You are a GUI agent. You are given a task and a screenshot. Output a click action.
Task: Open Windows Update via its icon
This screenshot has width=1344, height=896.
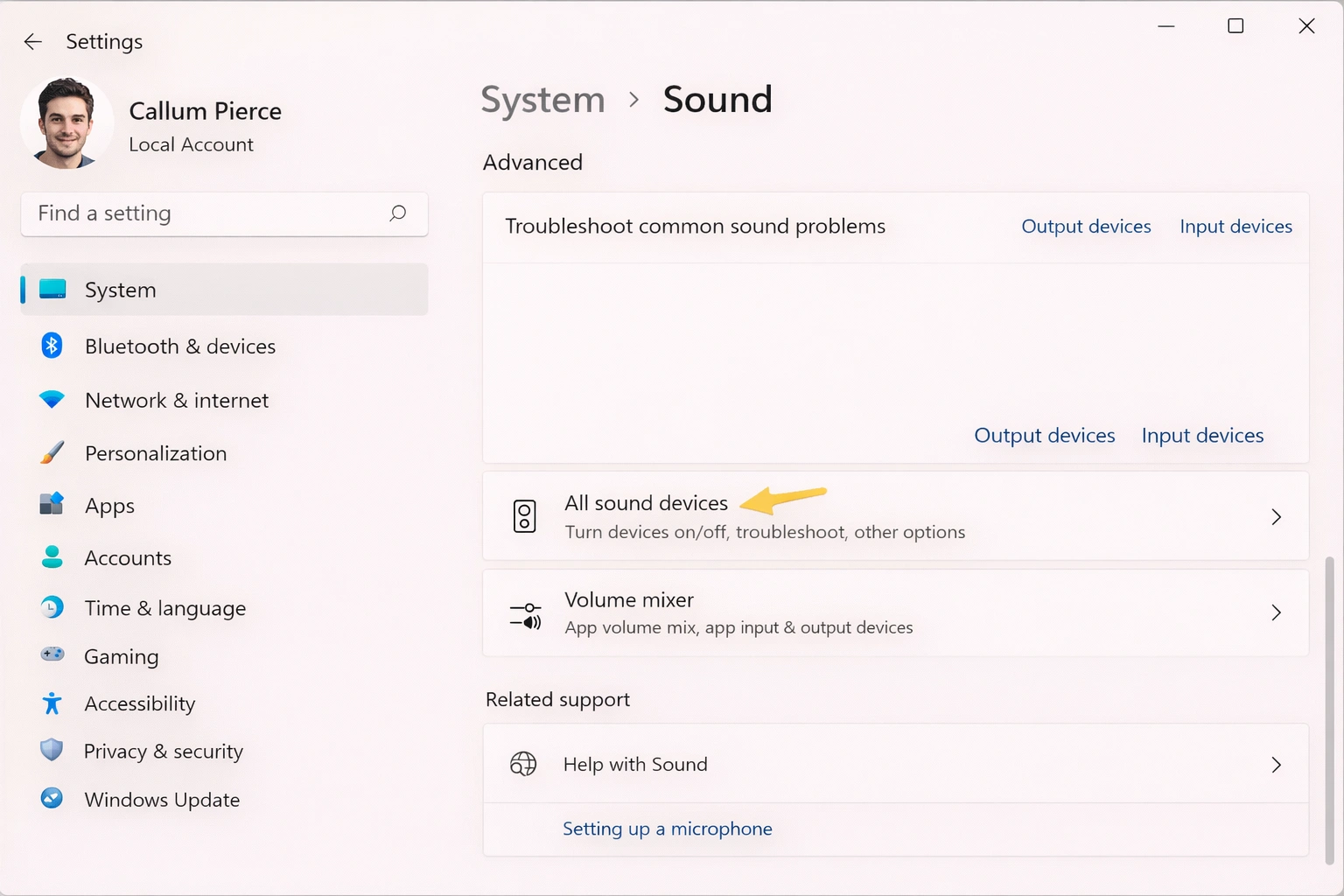click(52, 799)
